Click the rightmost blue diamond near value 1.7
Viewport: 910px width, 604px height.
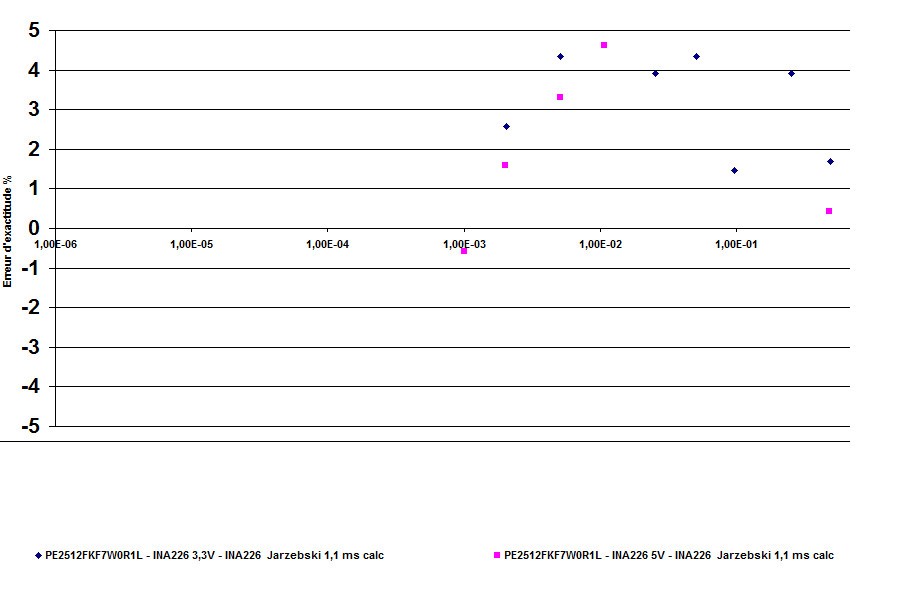pyautogui.click(x=830, y=162)
